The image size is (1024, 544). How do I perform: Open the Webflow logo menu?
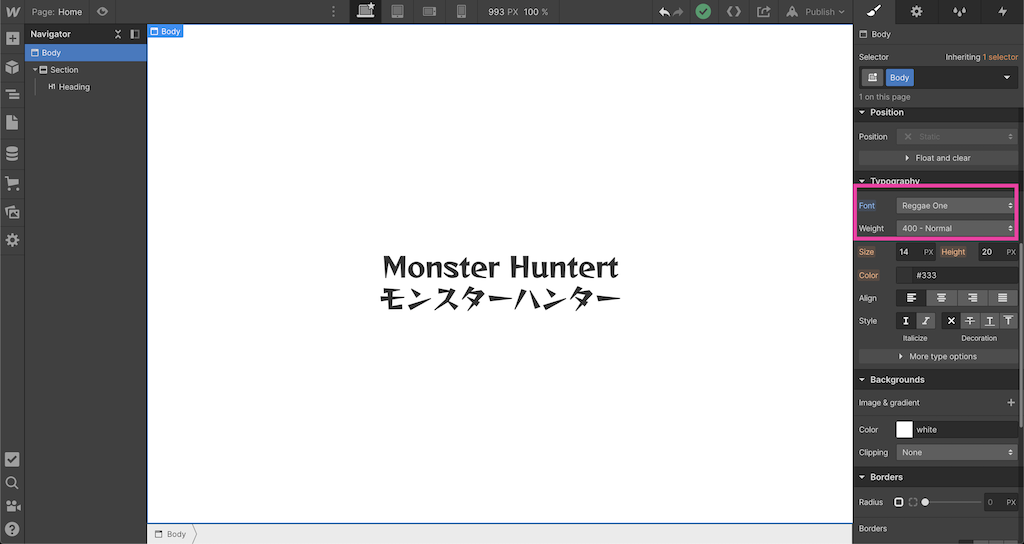click(x=12, y=12)
